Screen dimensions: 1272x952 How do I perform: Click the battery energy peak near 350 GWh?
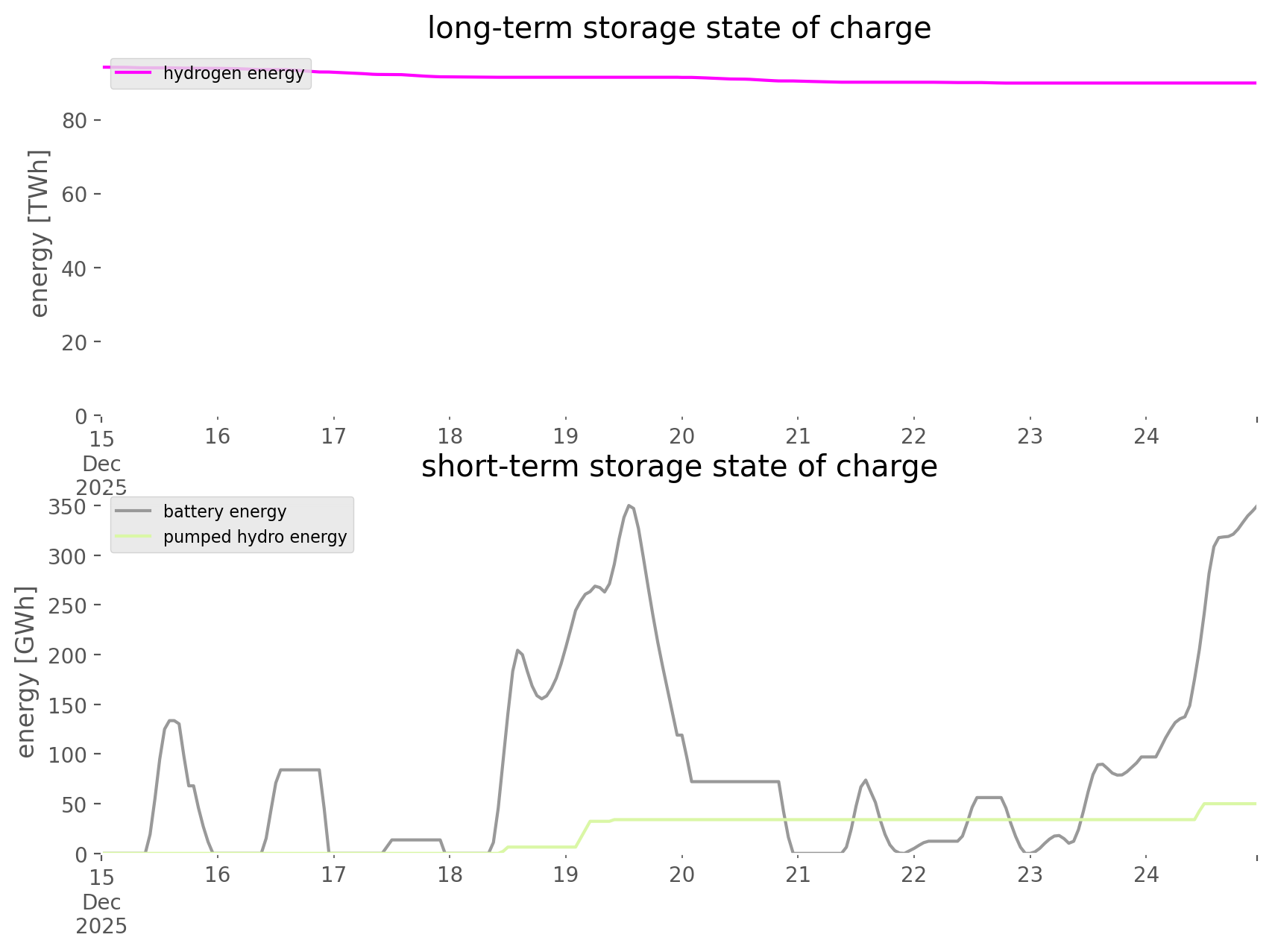pyautogui.click(x=629, y=506)
